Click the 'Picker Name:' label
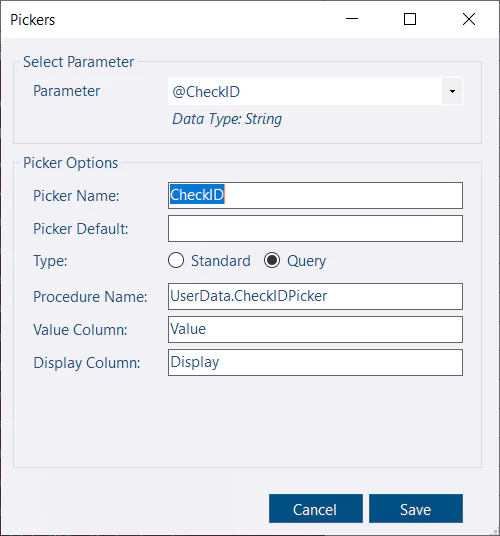This screenshot has width=500, height=536. 76,196
